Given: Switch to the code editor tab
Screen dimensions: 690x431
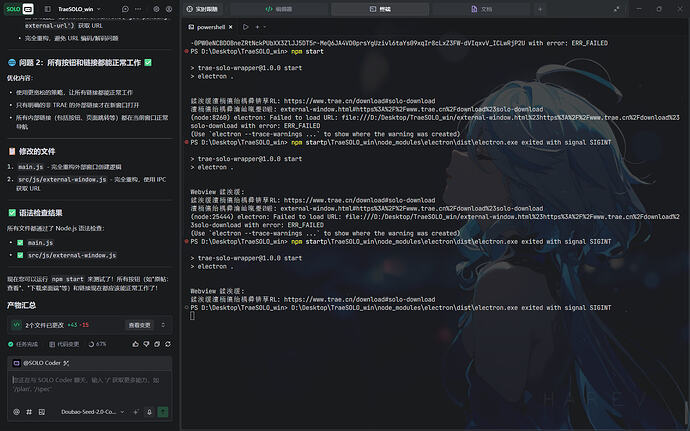Looking at the screenshot, I should (x=279, y=9).
